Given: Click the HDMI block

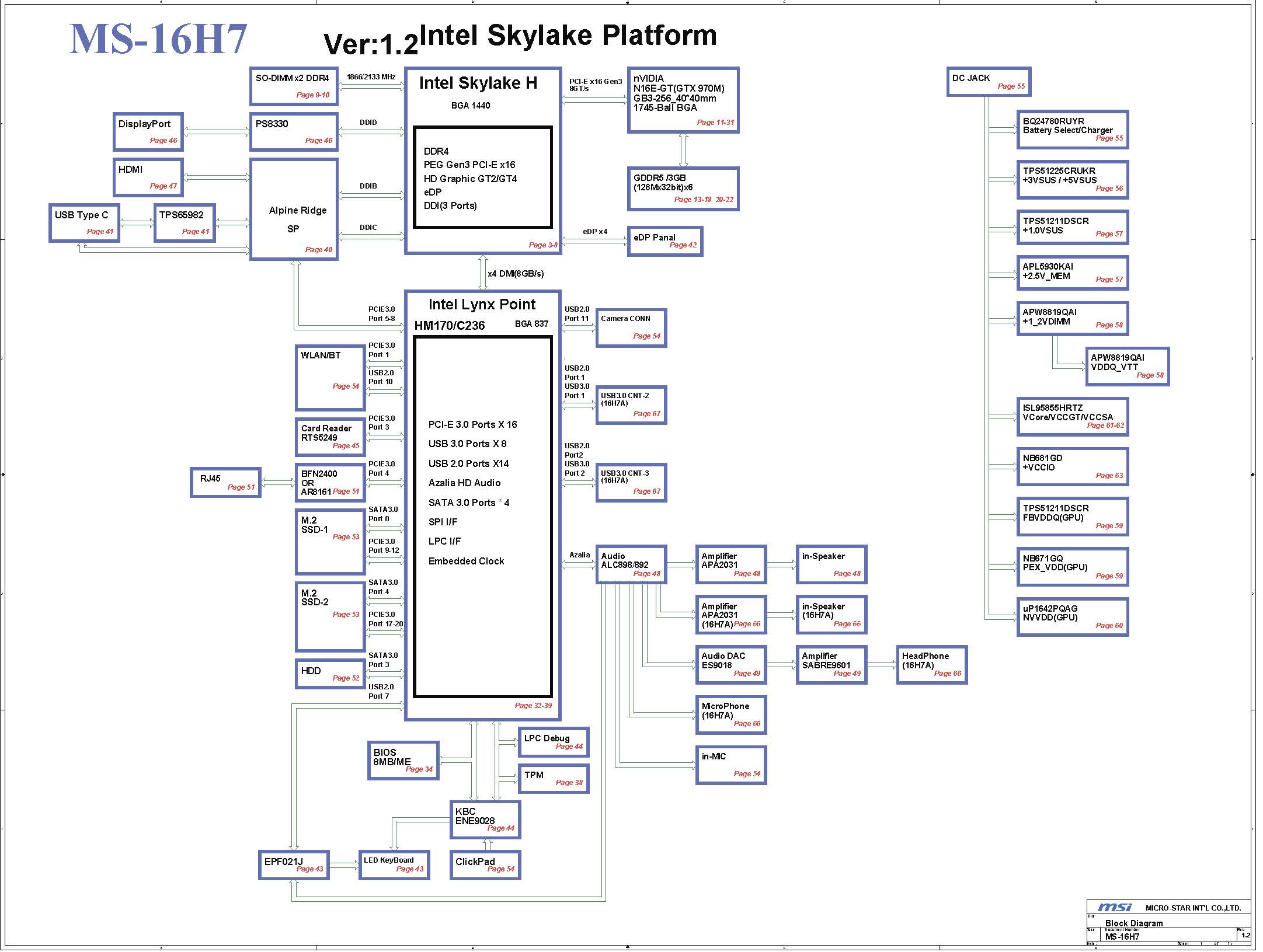Looking at the screenshot, I should pos(148,177).
